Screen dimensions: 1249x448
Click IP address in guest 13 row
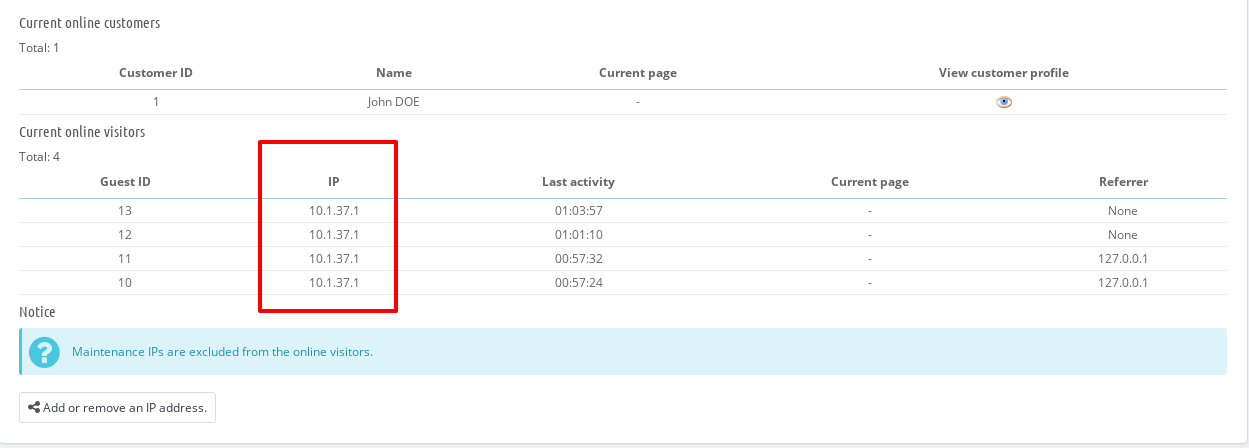pyautogui.click(x=334, y=211)
